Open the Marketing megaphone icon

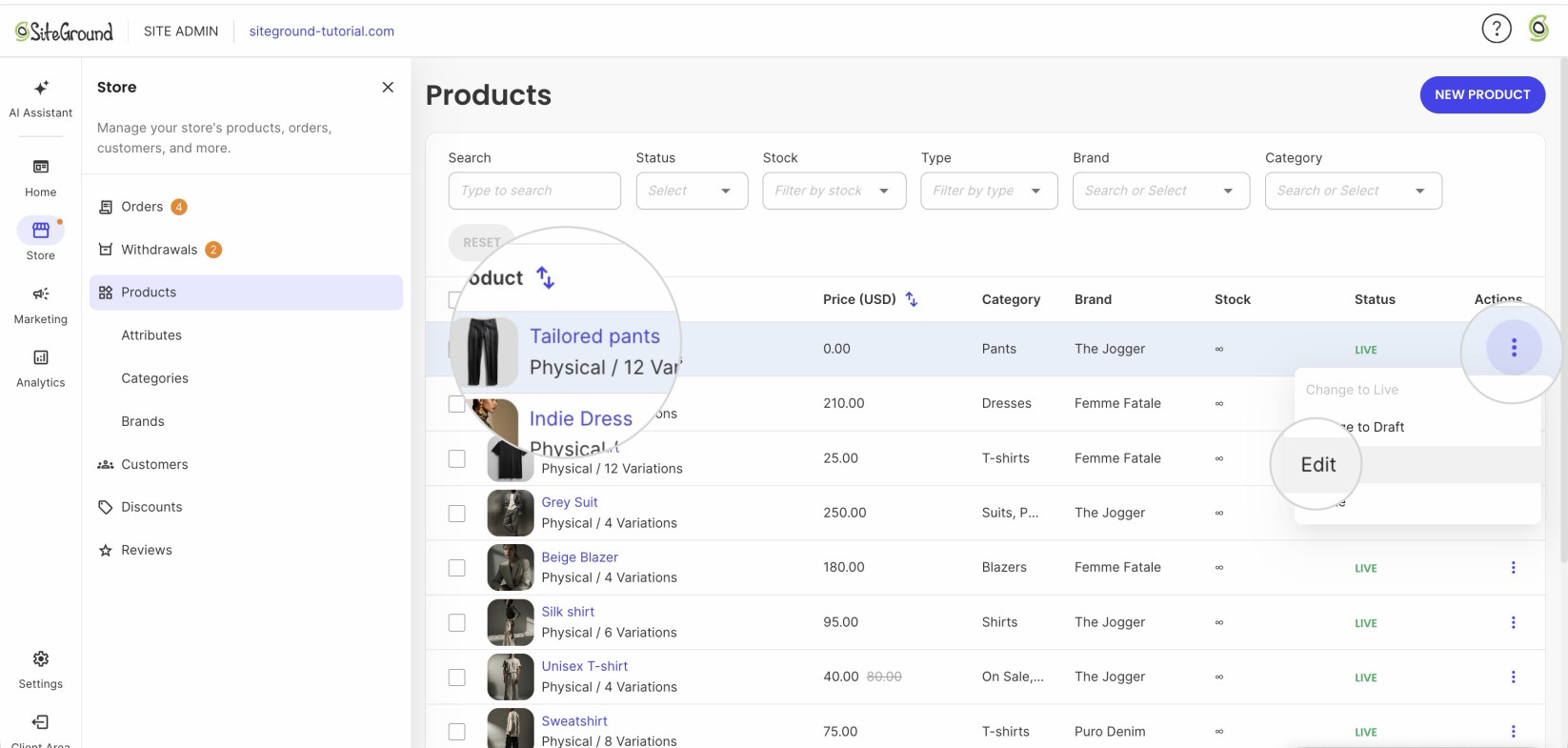pyautogui.click(x=41, y=293)
